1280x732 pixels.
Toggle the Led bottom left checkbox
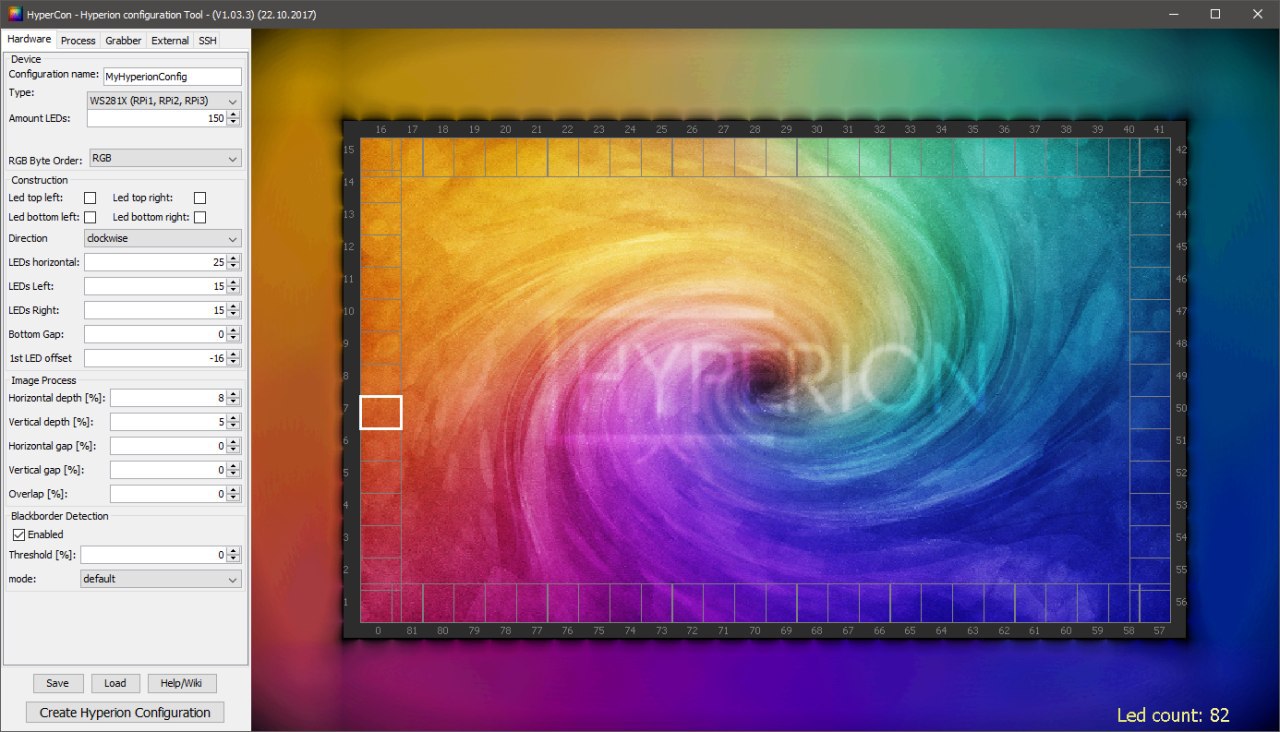click(x=90, y=217)
